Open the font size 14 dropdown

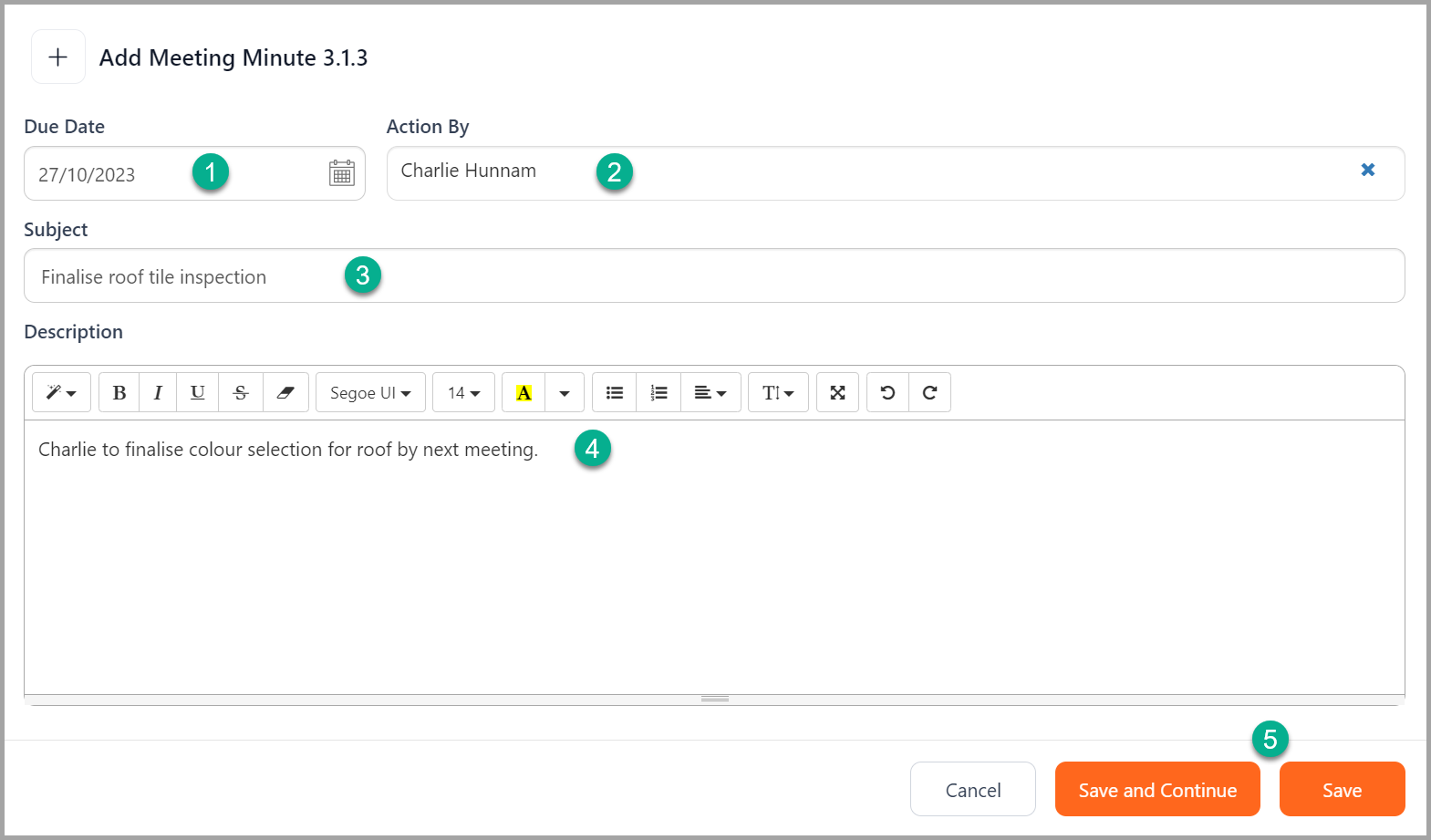point(463,392)
